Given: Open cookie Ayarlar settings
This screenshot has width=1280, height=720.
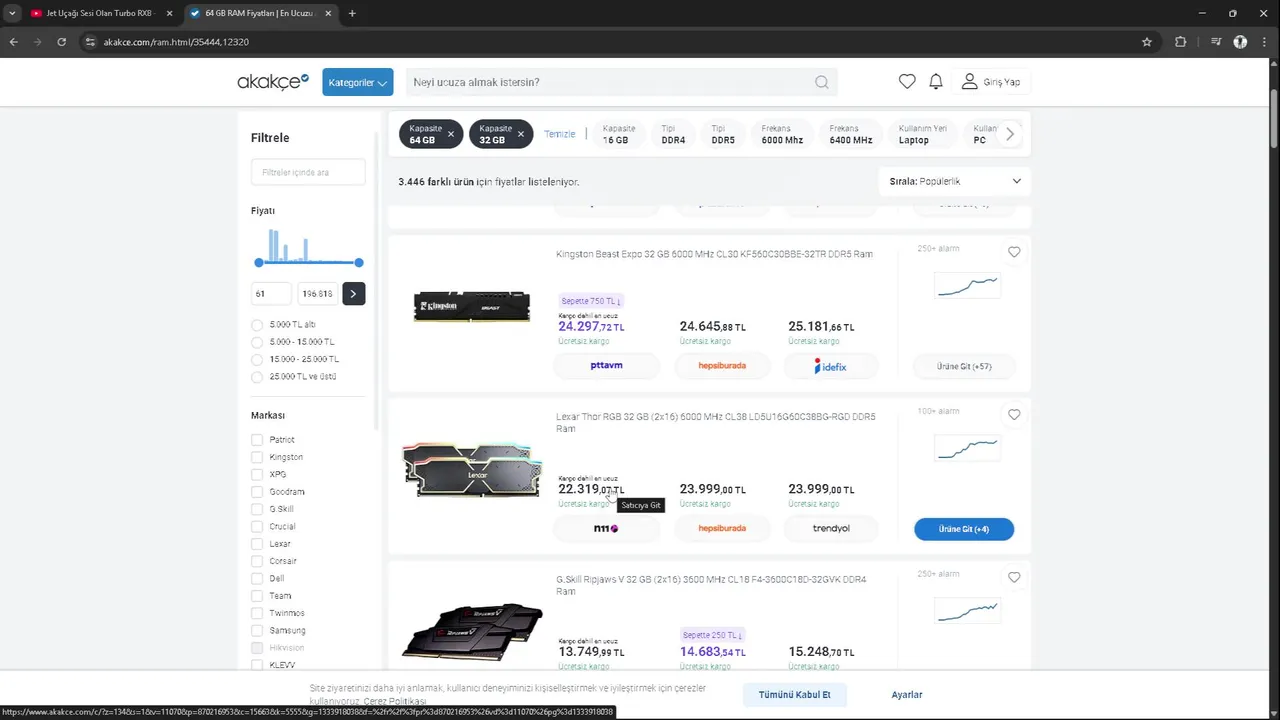Looking at the screenshot, I should tap(907, 695).
